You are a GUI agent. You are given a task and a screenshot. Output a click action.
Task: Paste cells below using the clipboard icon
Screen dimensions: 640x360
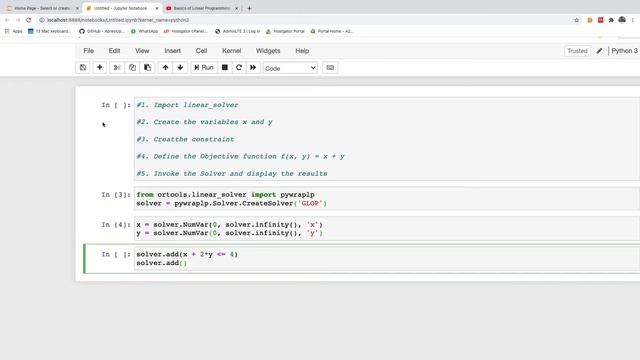[147, 68]
